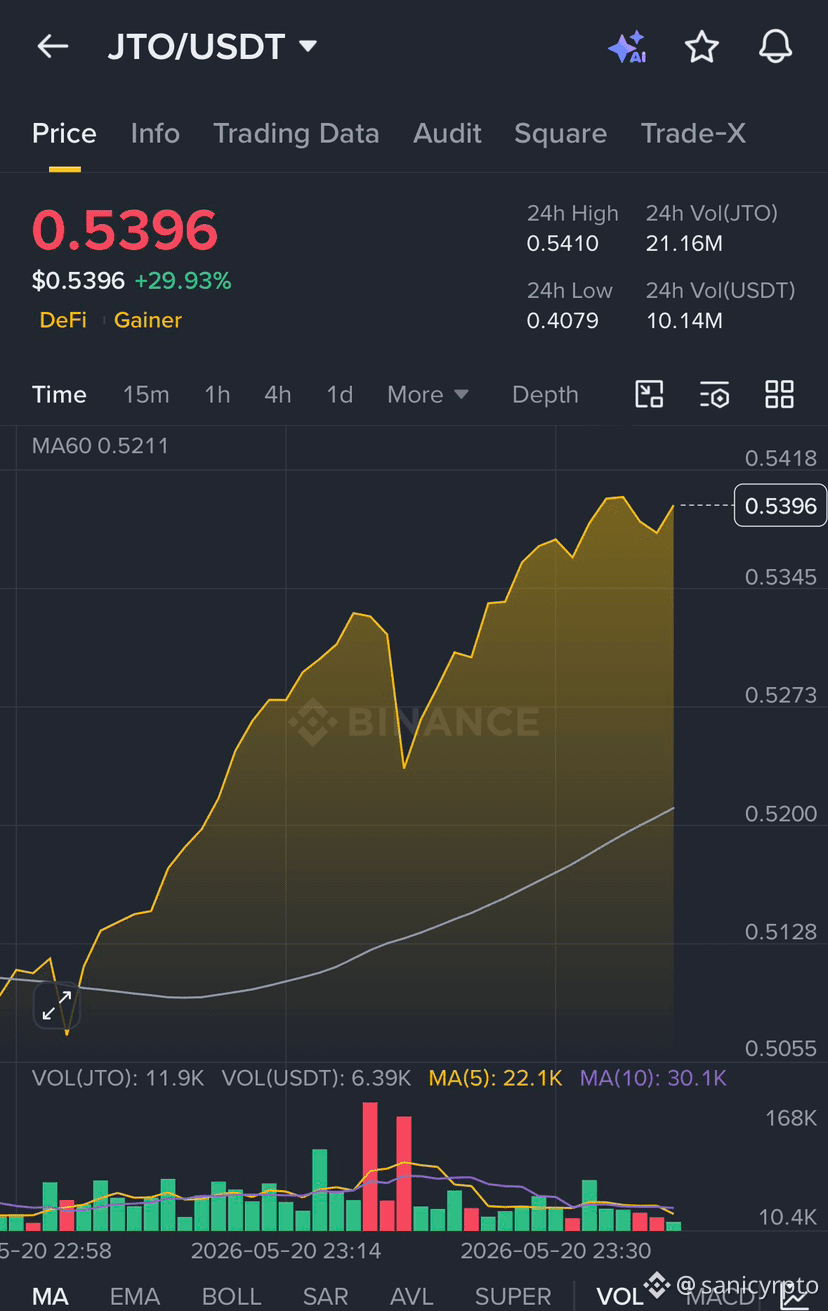Tap the DeFi tag
The width and height of the screenshot is (828, 1311).
click(x=63, y=320)
